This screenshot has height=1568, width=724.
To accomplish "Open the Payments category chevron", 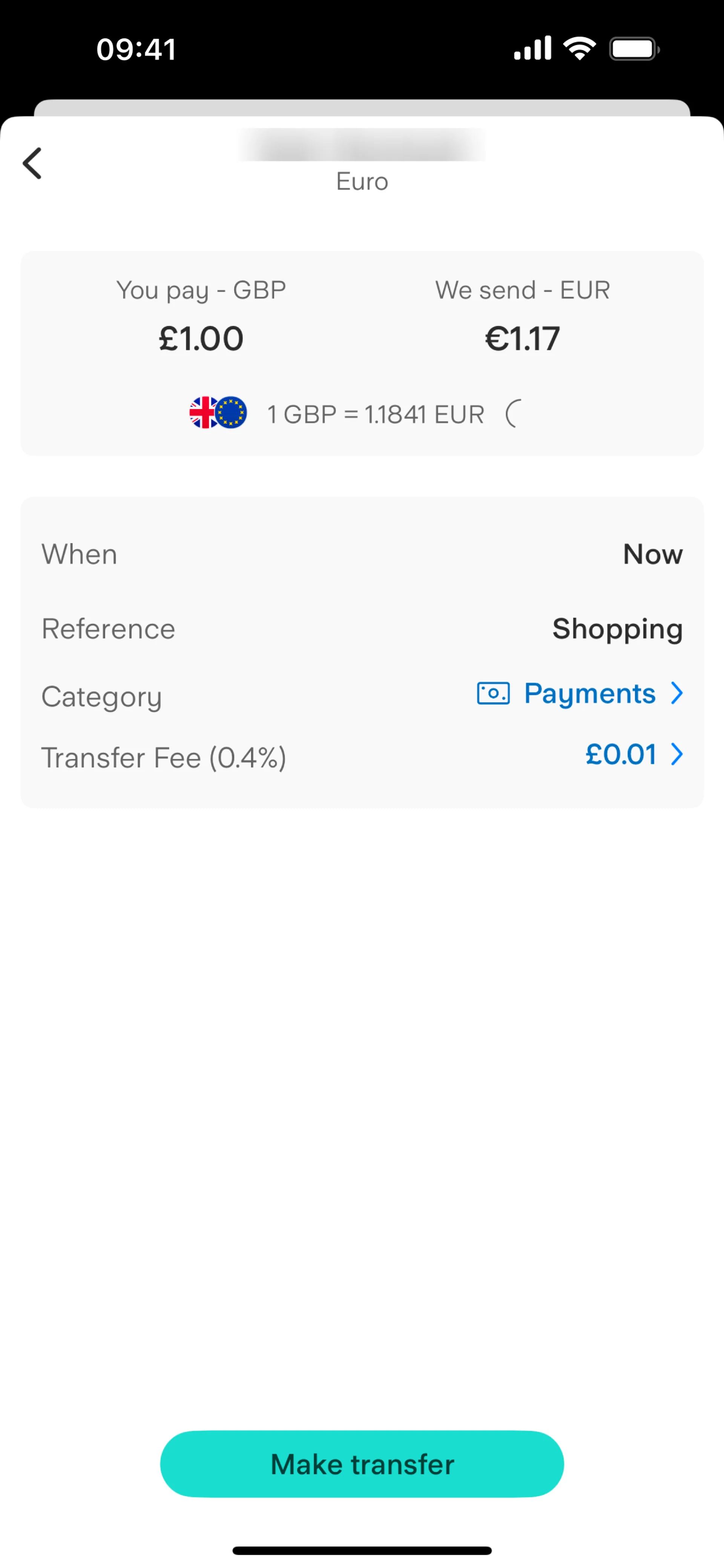I will pos(676,693).
